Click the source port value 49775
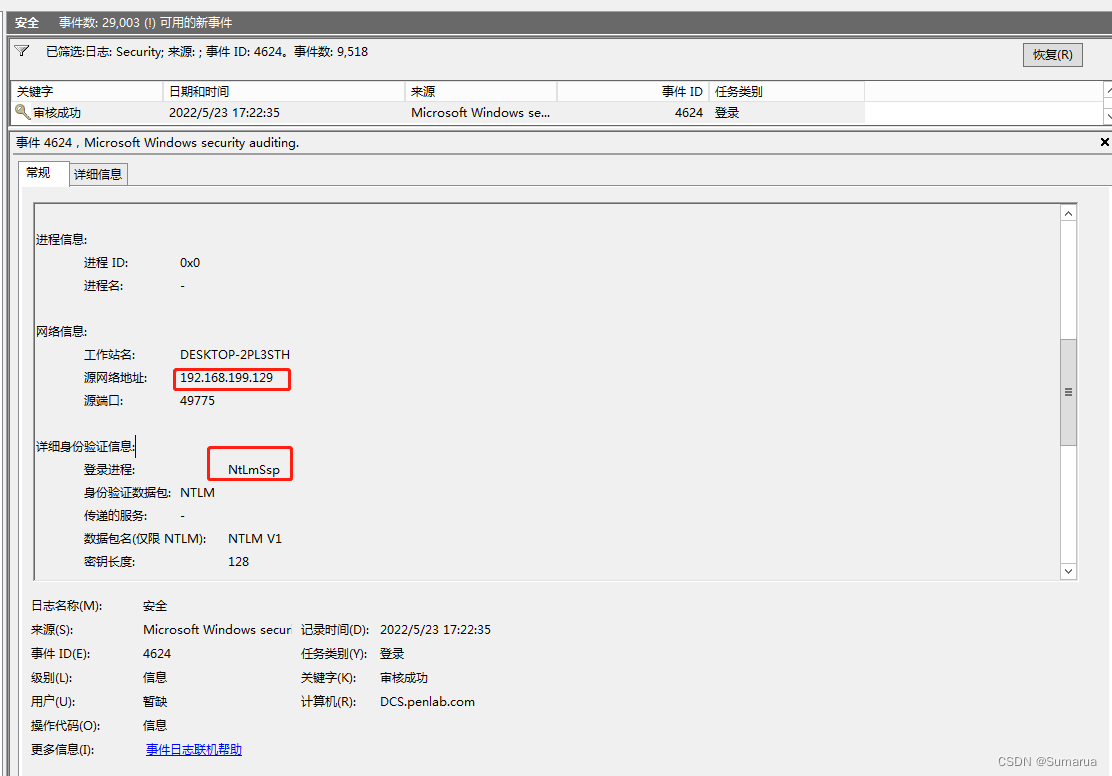Image resolution: width=1112 pixels, height=776 pixels. [197, 401]
